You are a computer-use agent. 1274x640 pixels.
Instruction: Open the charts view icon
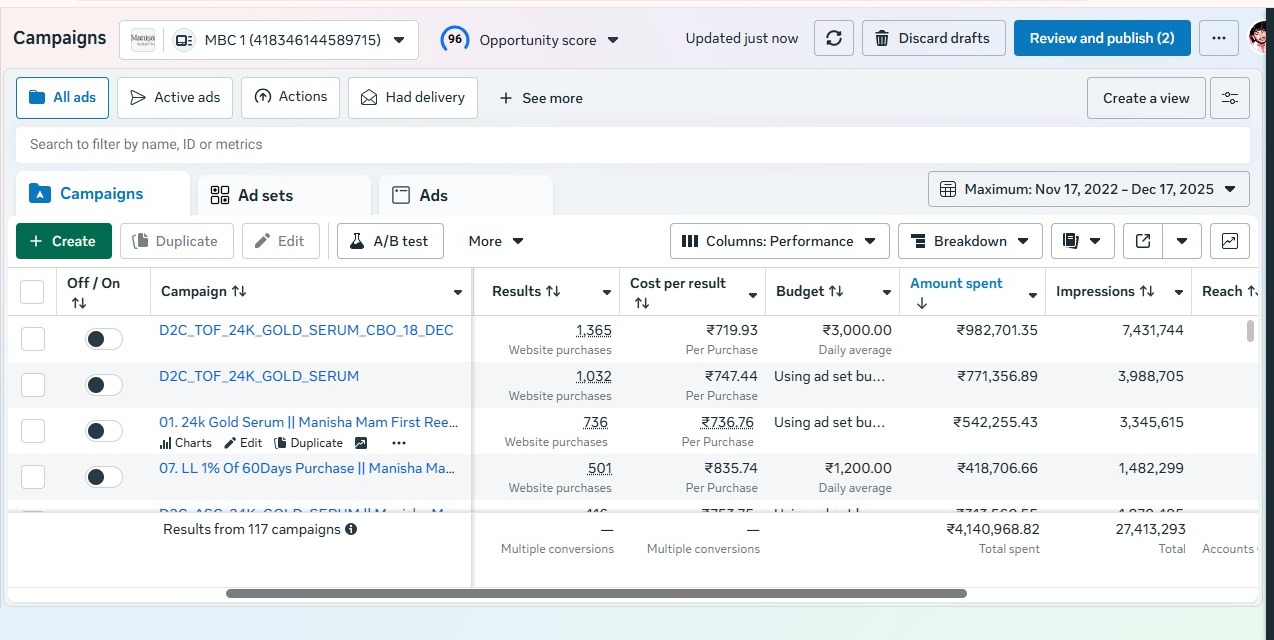click(x=1229, y=241)
